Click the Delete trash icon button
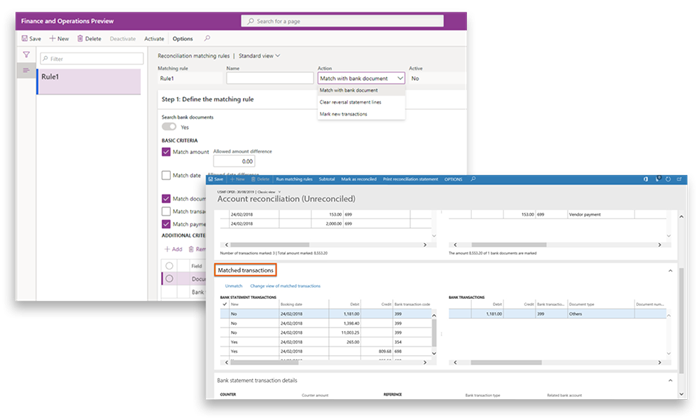This screenshot has height=420, width=700. [x=88, y=39]
